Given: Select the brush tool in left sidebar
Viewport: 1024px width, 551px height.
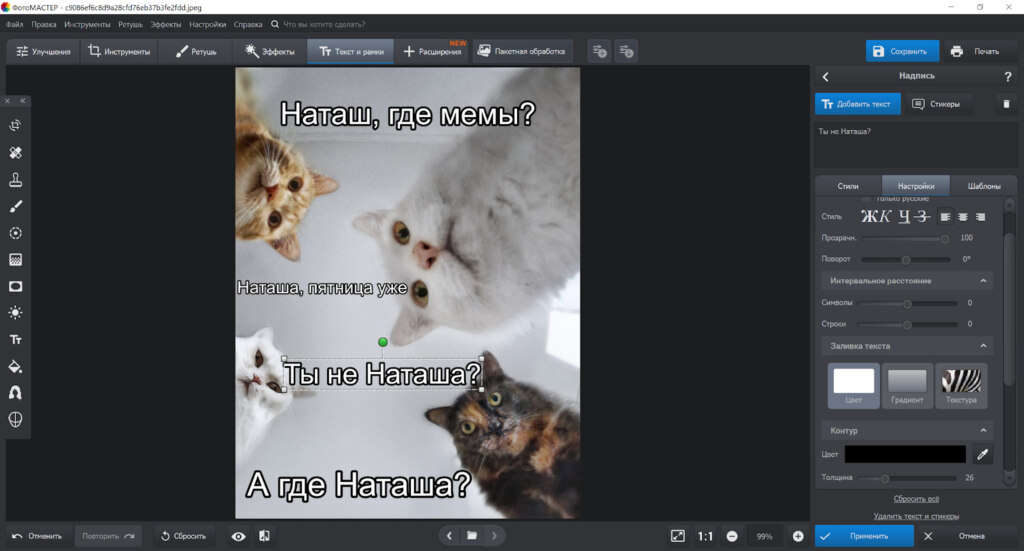Looking at the screenshot, I should tap(16, 206).
